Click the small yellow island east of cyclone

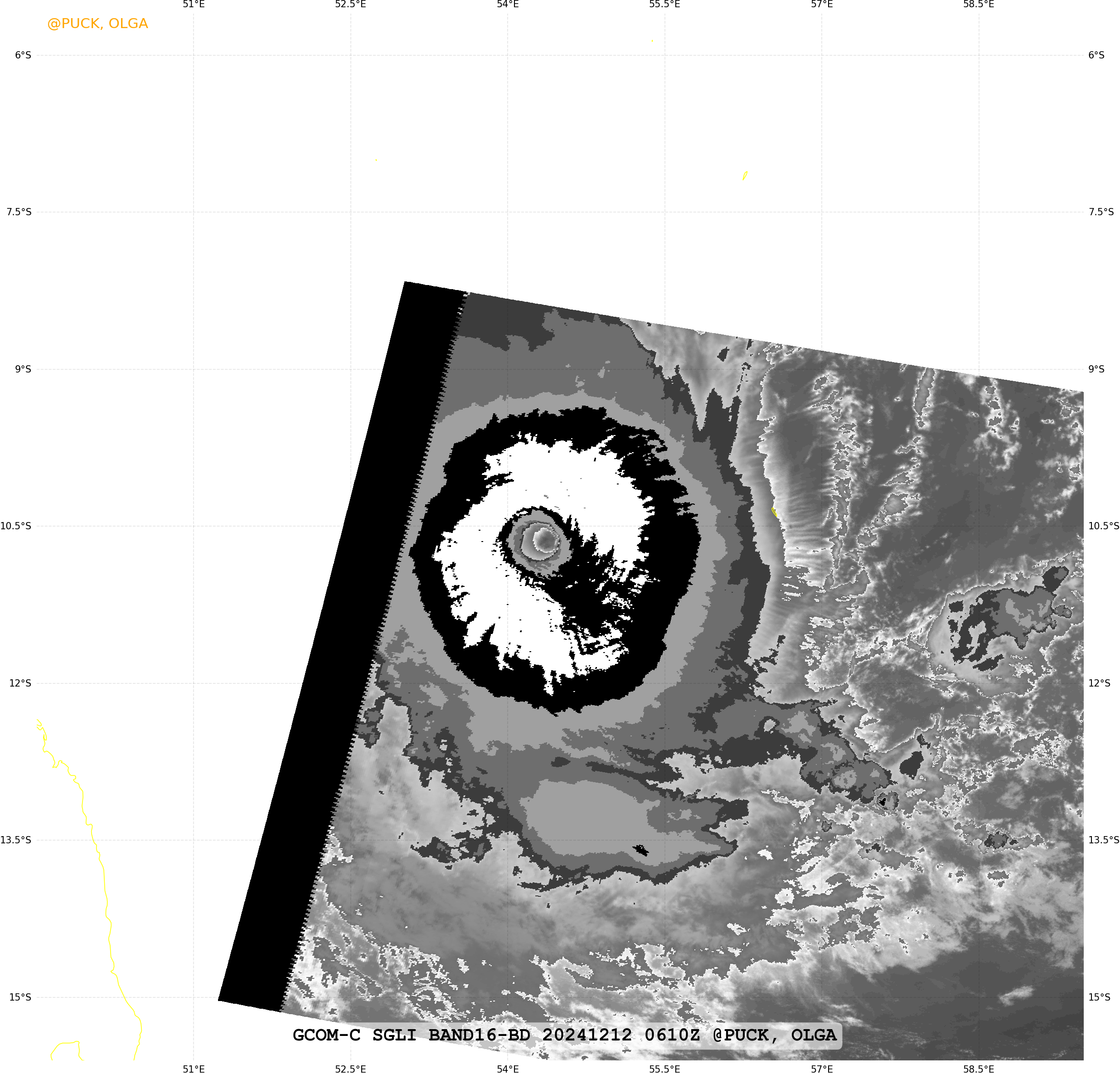tap(774, 512)
